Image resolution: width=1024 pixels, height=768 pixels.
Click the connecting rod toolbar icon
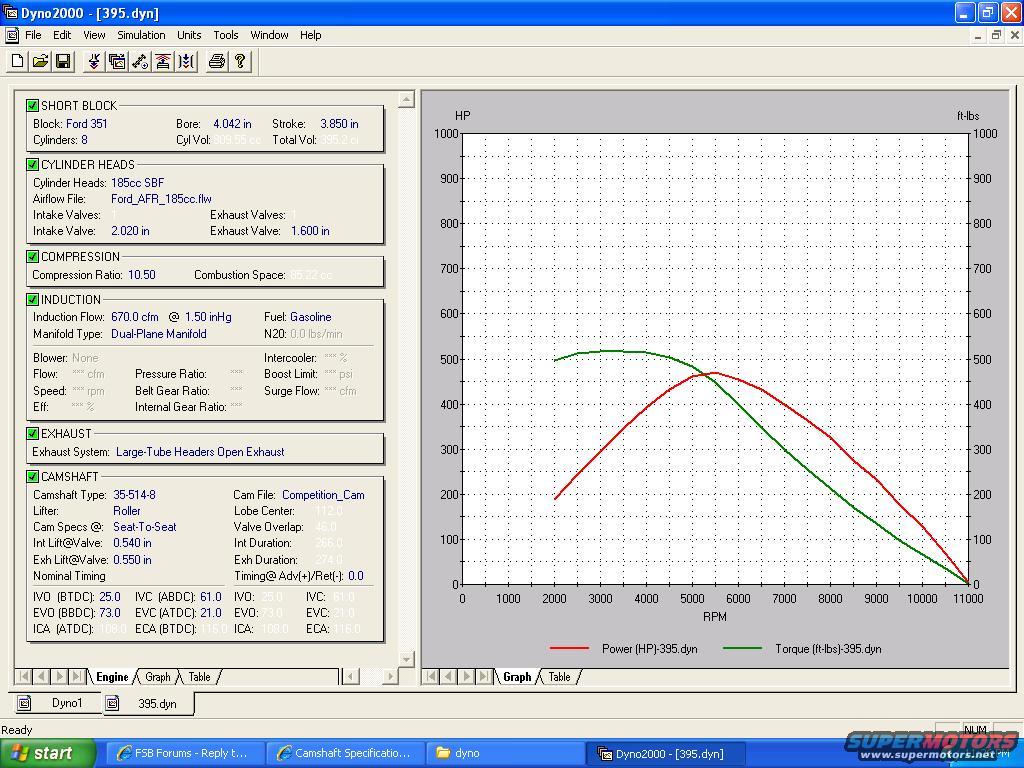[x=140, y=62]
